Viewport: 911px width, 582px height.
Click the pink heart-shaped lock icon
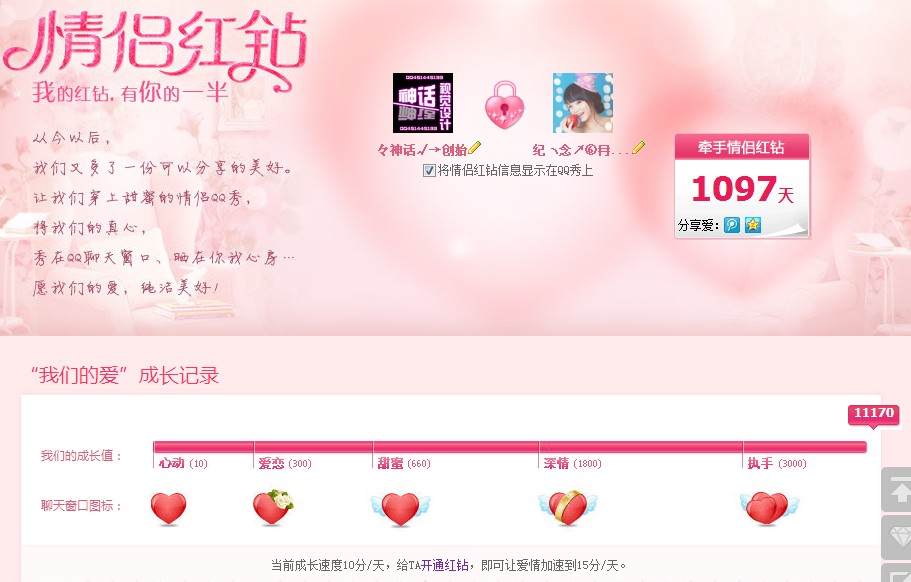tap(504, 105)
